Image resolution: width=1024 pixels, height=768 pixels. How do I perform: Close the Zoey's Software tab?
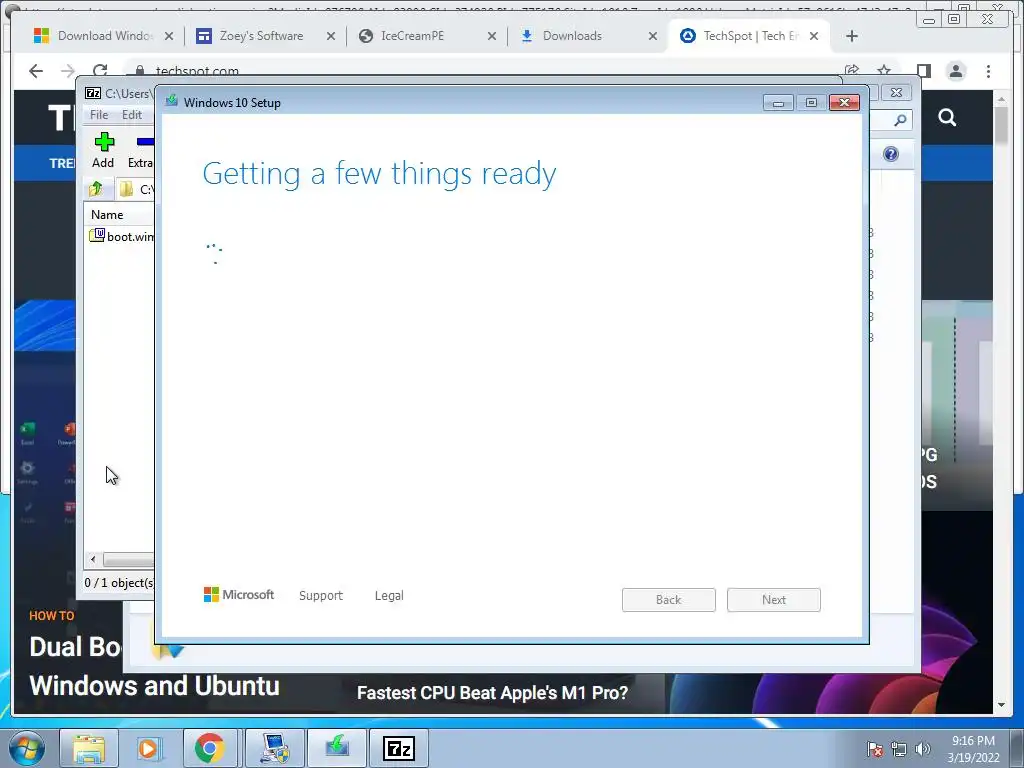[331, 36]
